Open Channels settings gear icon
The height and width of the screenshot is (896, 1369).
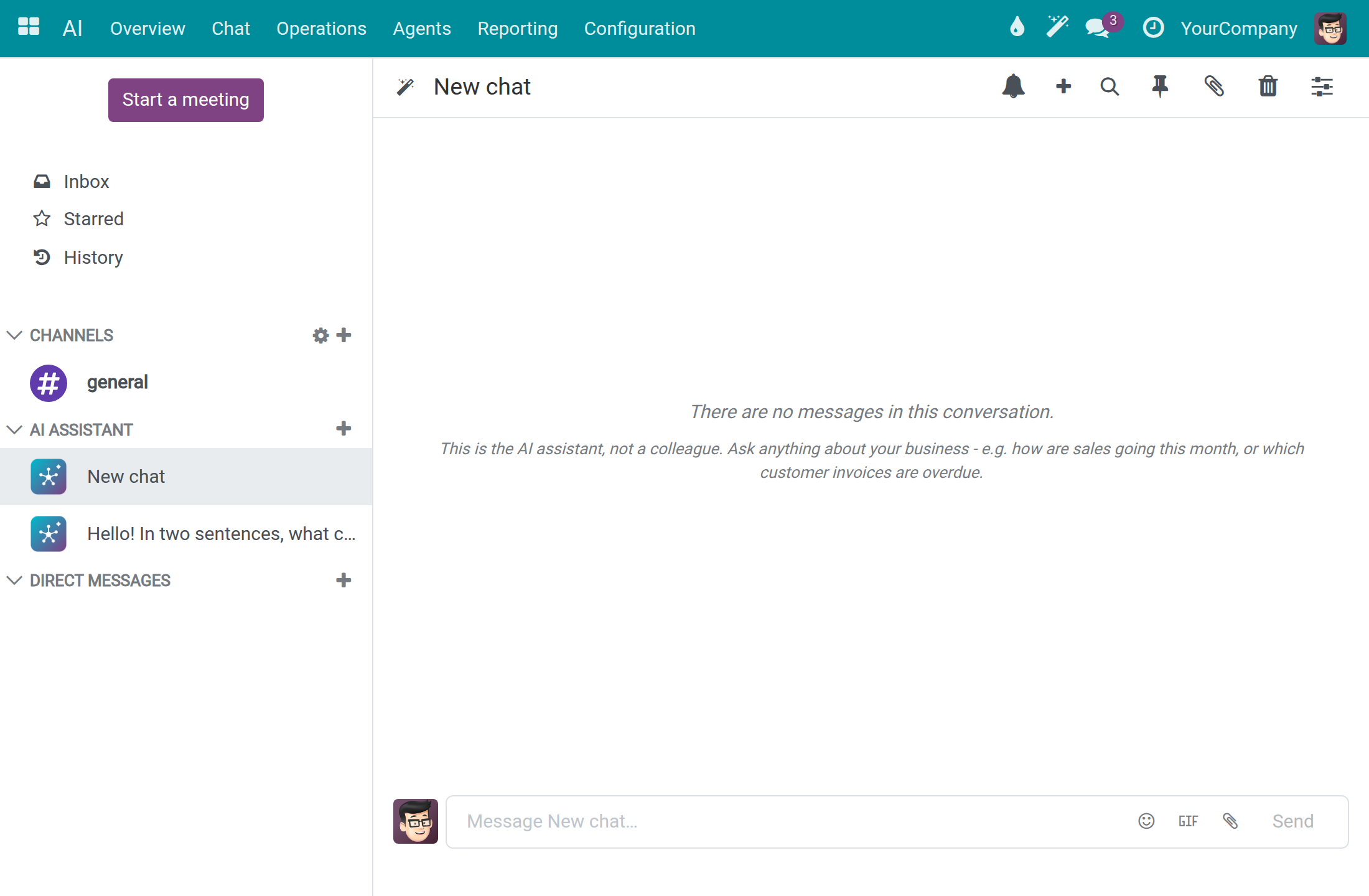(x=320, y=335)
